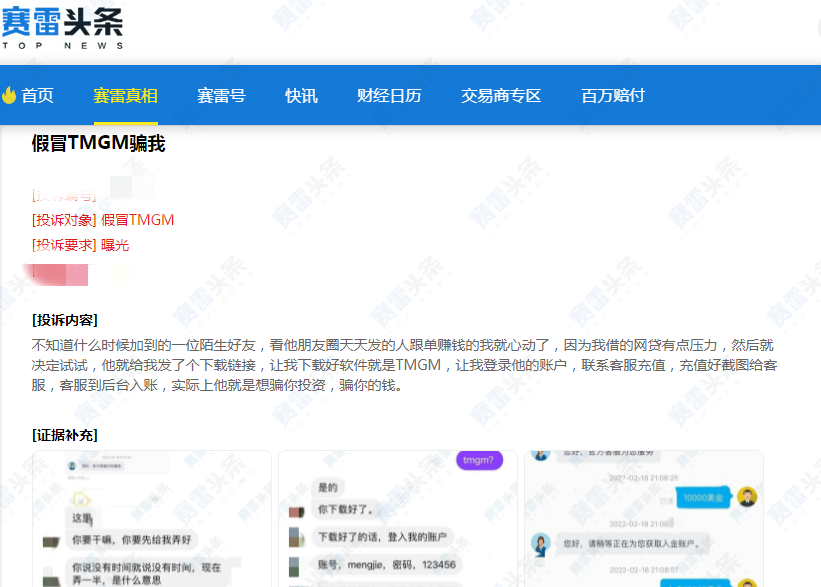Click the 账号, mengjie, 密码, 123456 message
The height and width of the screenshot is (587, 821).
click(x=387, y=564)
